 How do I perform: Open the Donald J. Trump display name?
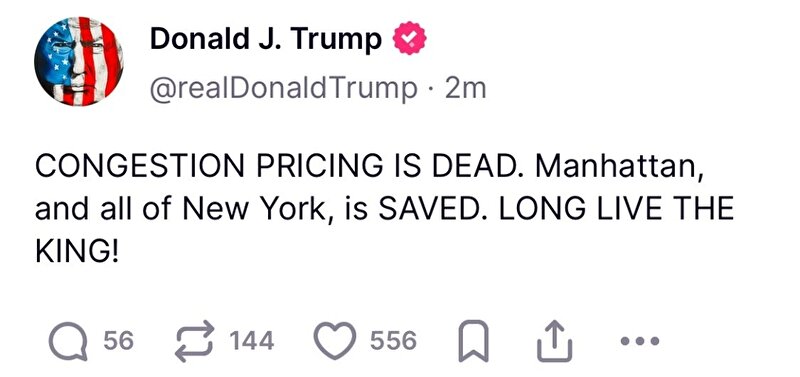pyautogui.click(x=266, y=39)
